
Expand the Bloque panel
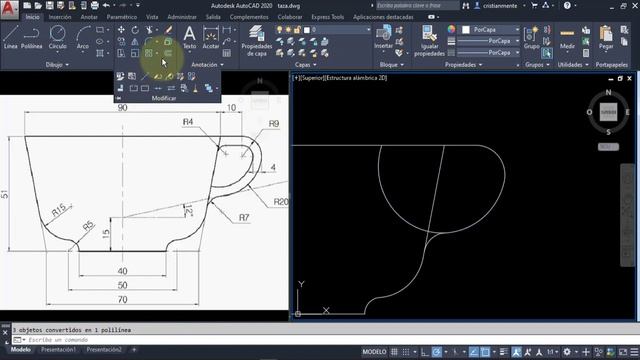(391, 65)
